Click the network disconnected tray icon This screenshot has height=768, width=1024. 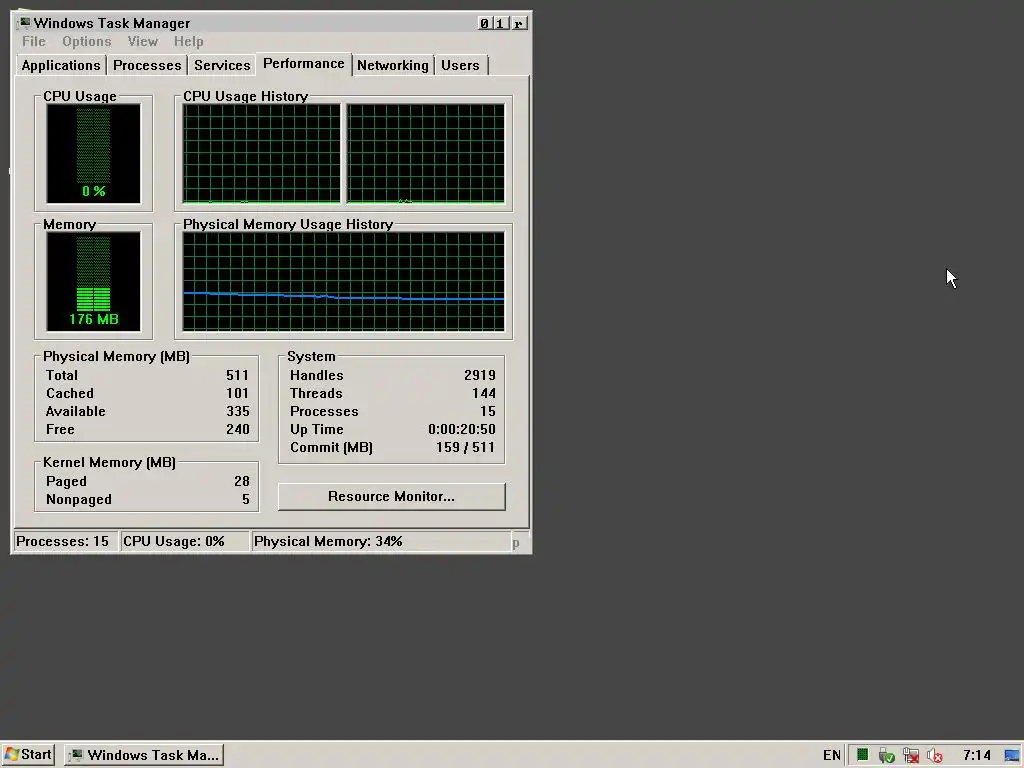910,756
